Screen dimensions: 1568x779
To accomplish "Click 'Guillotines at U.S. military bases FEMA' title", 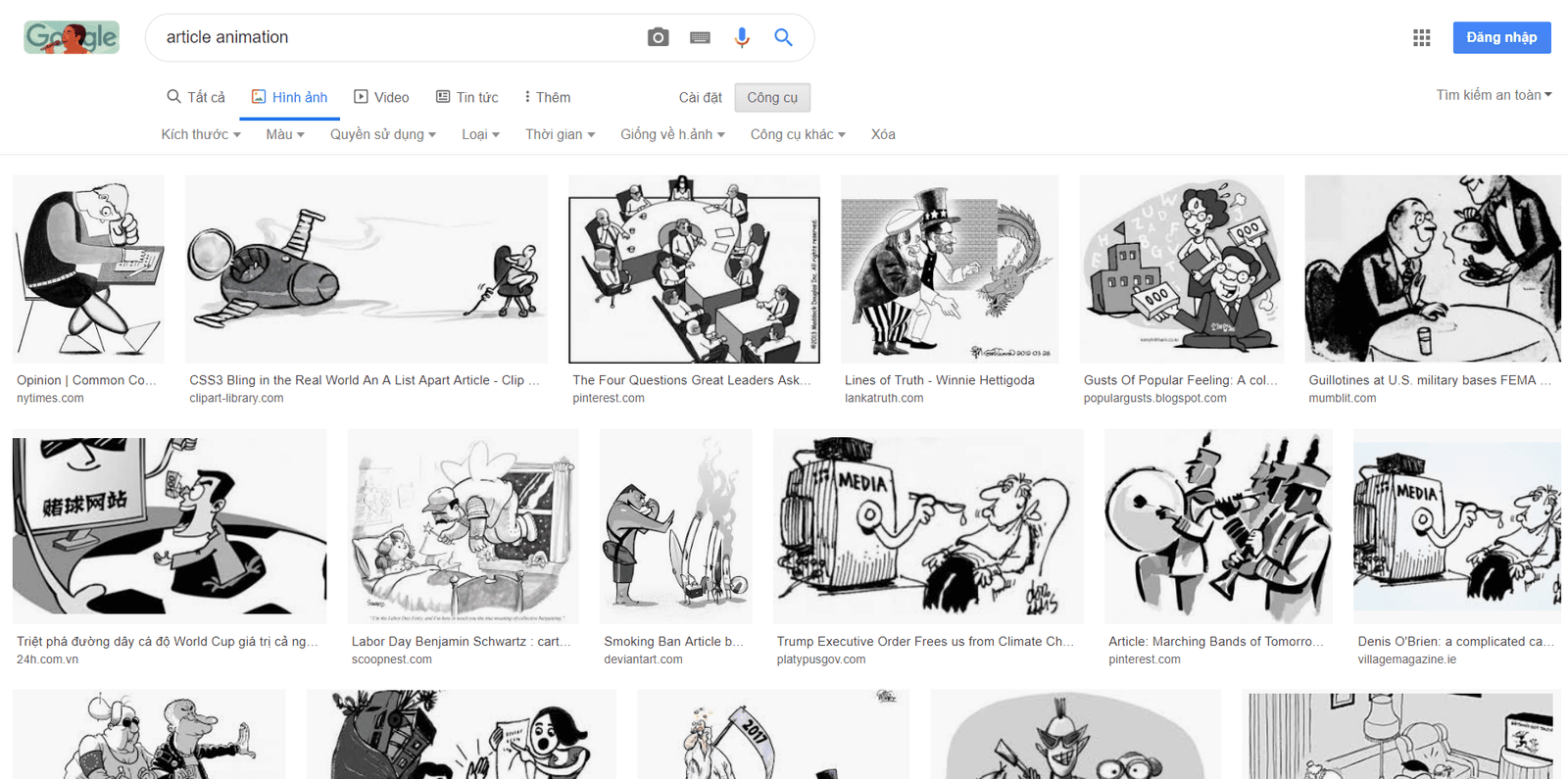I will (1430, 380).
